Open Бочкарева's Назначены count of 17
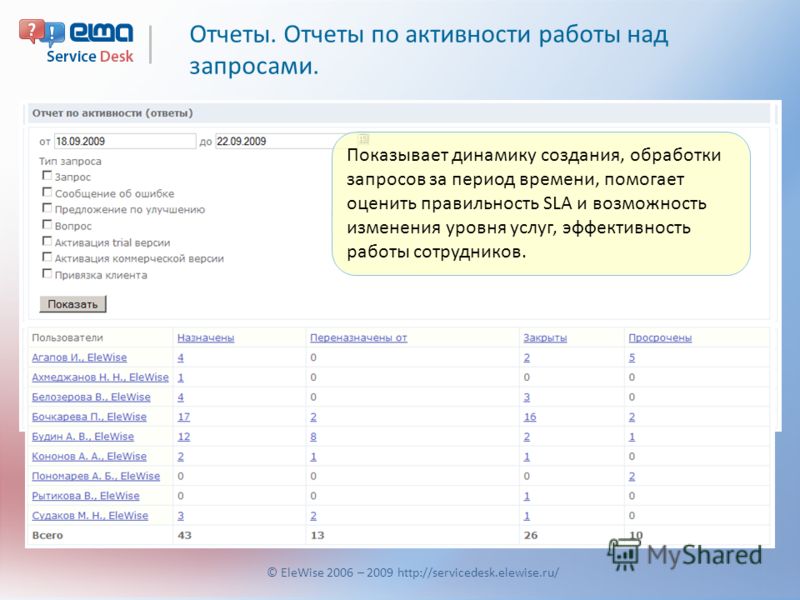The width and height of the screenshot is (800, 600). (184, 417)
